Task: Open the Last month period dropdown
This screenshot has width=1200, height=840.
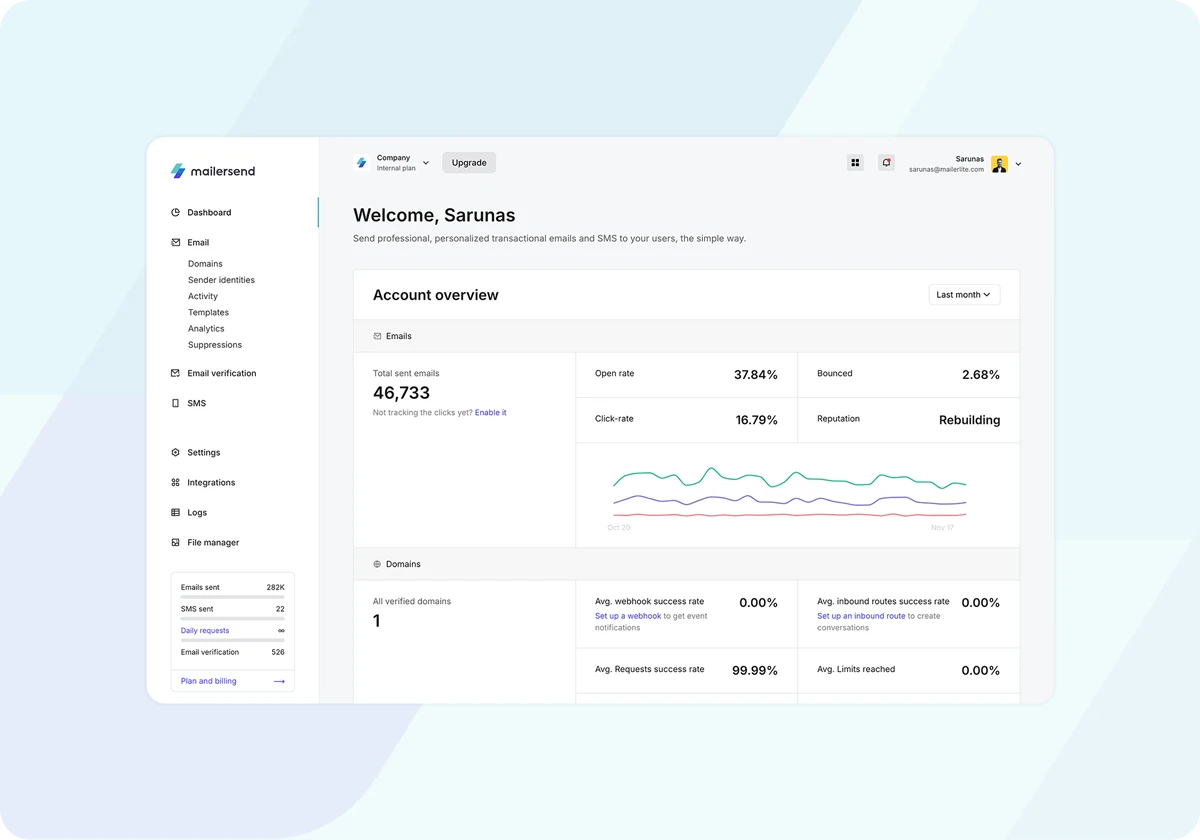Action: tap(963, 295)
